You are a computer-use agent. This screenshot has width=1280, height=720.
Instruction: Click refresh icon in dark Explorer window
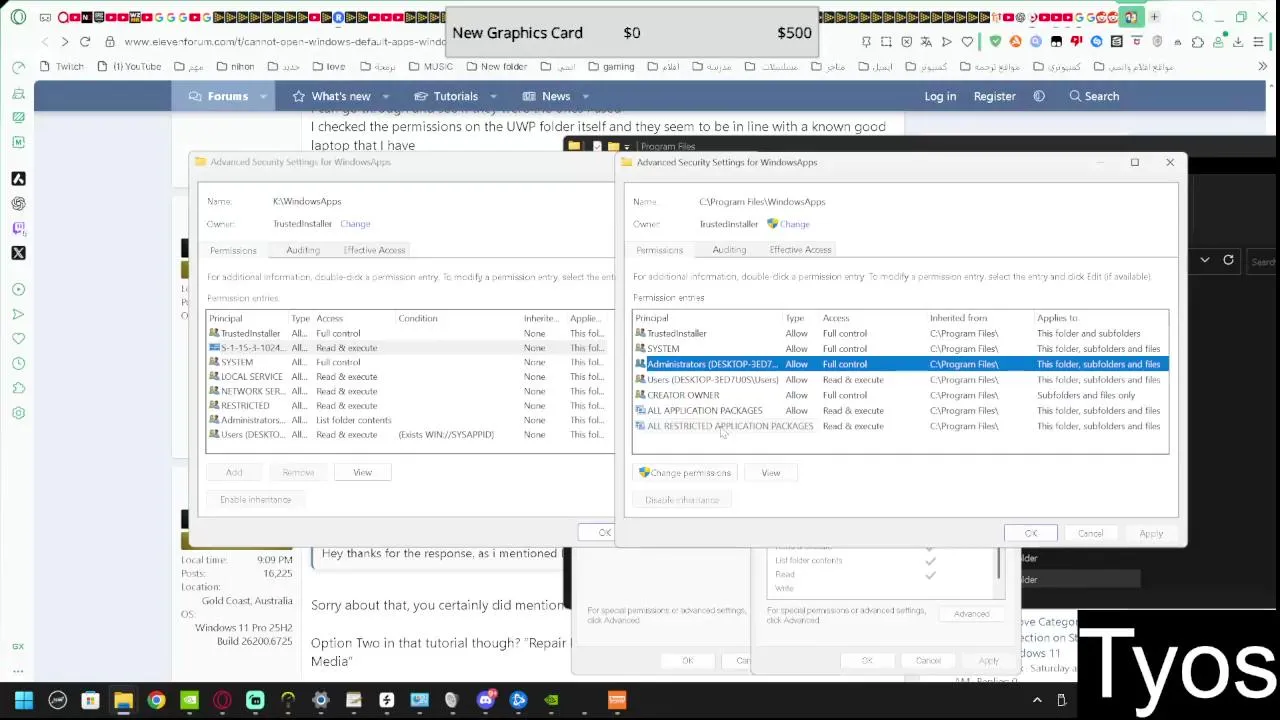[x=1228, y=260]
